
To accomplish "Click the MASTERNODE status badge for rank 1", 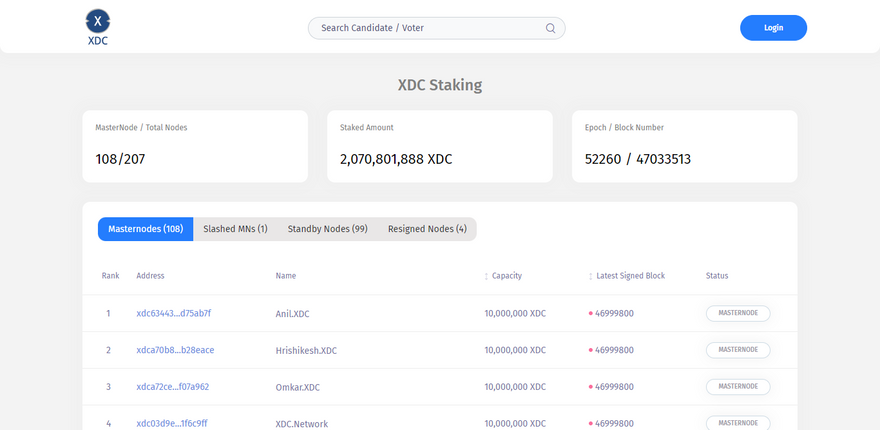I will coord(738,313).
